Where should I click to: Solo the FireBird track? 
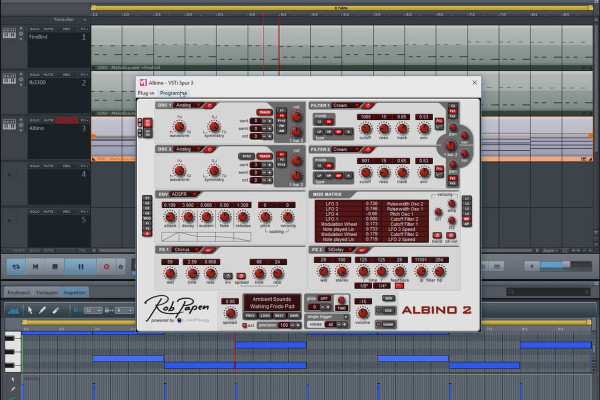[x=35, y=29]
